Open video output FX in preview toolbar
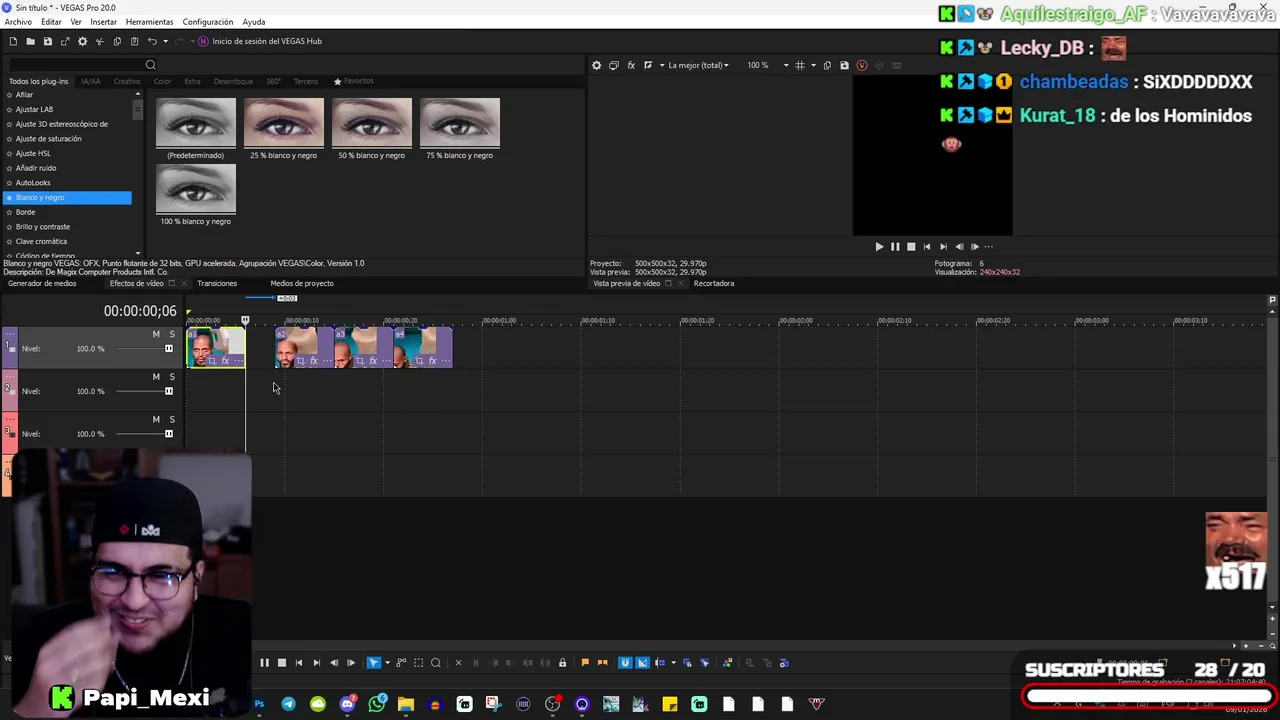Image resolution: width=1280 pixels, height=720 pixels. pos(631,65)
